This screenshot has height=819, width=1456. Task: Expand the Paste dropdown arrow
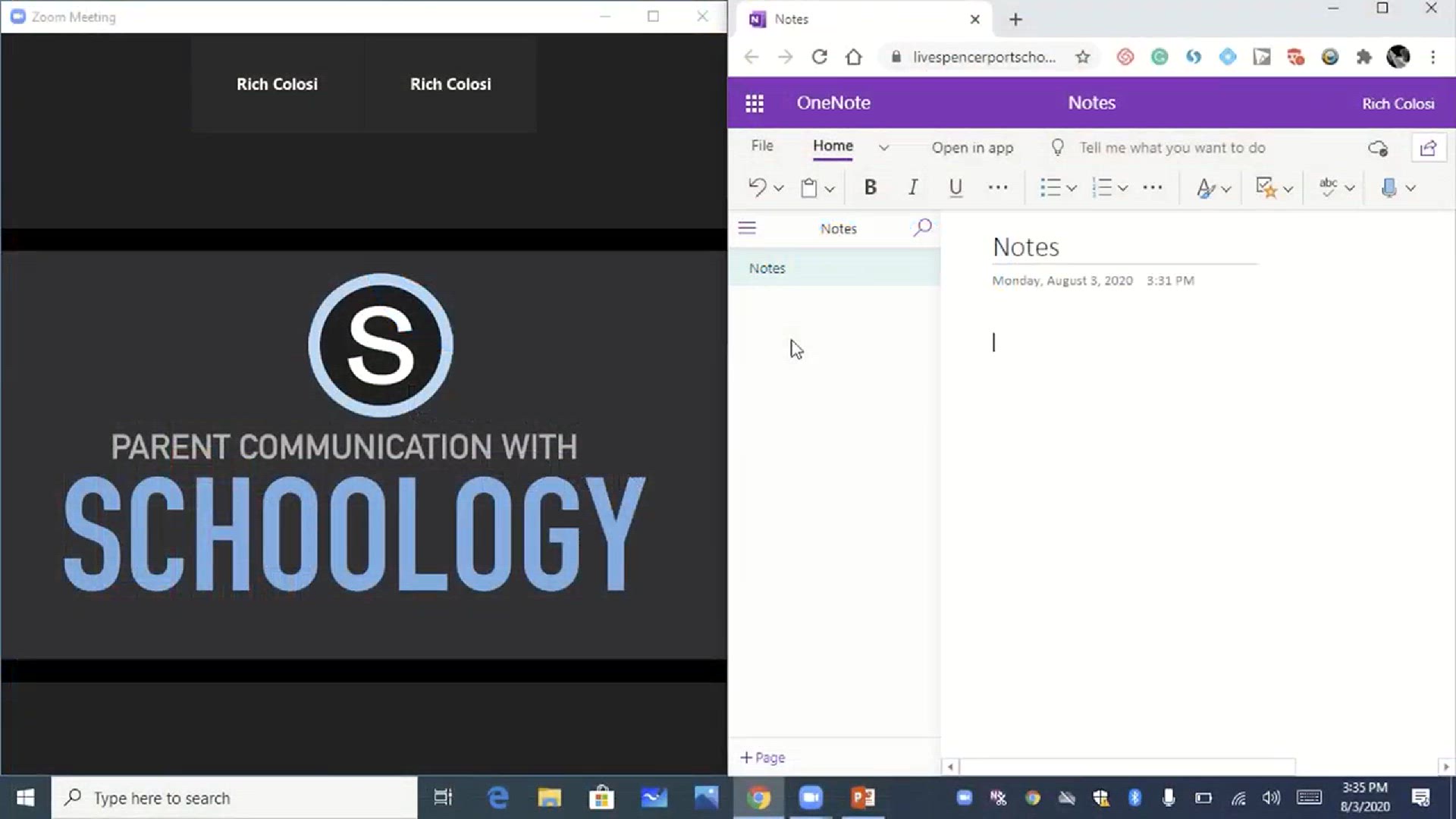830,189
